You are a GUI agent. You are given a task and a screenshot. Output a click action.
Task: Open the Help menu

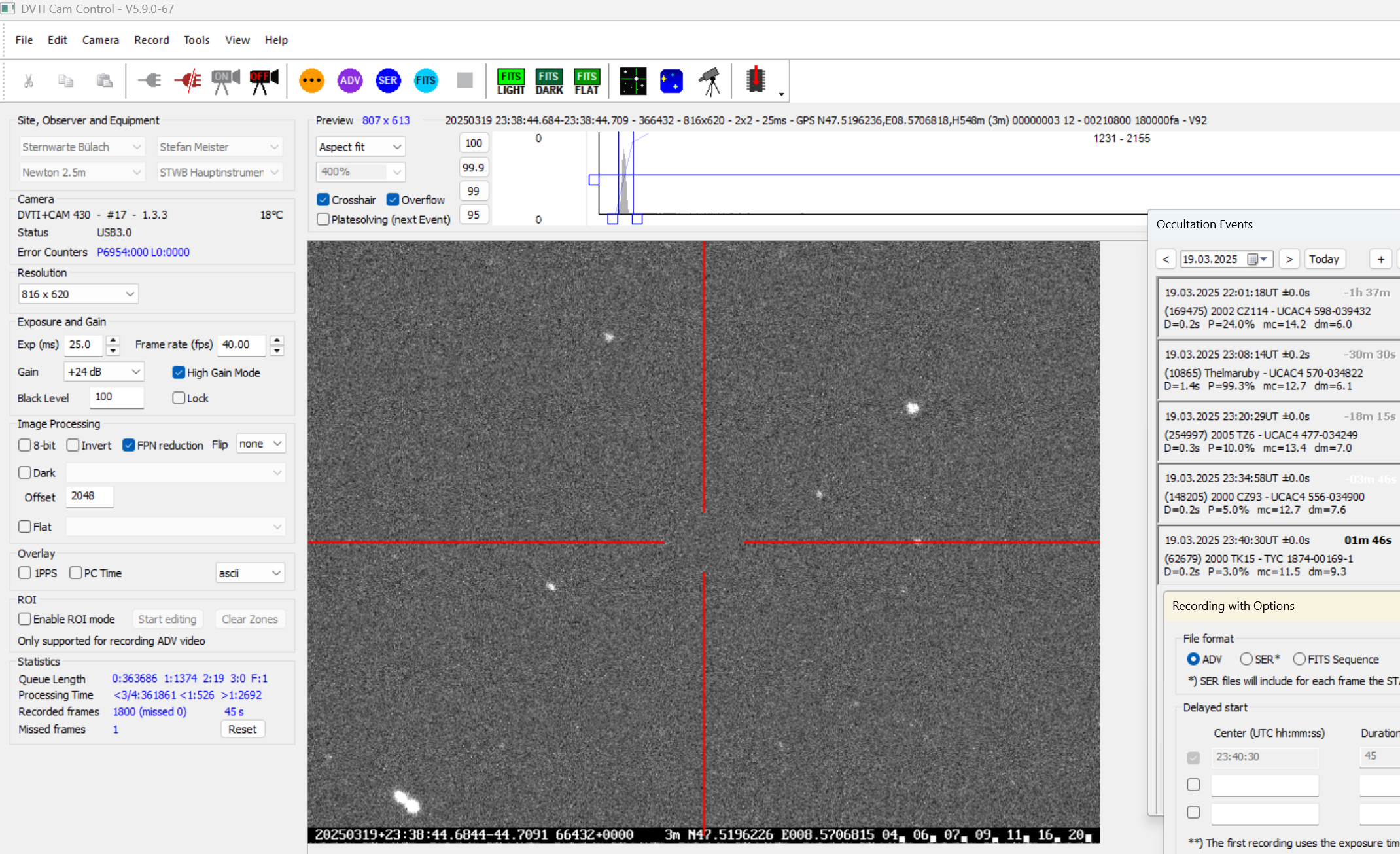click(276, 40)
